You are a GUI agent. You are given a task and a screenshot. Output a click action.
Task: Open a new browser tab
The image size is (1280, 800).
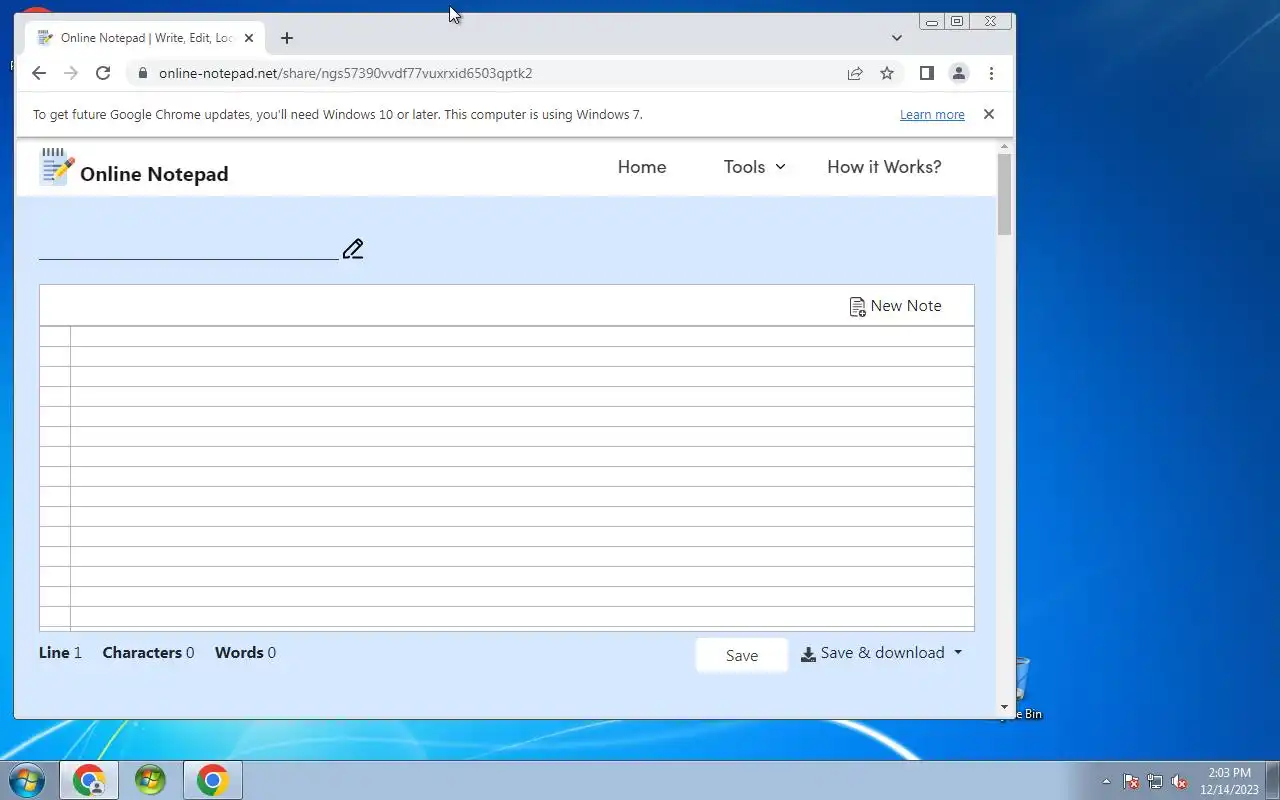pos(287,38)
